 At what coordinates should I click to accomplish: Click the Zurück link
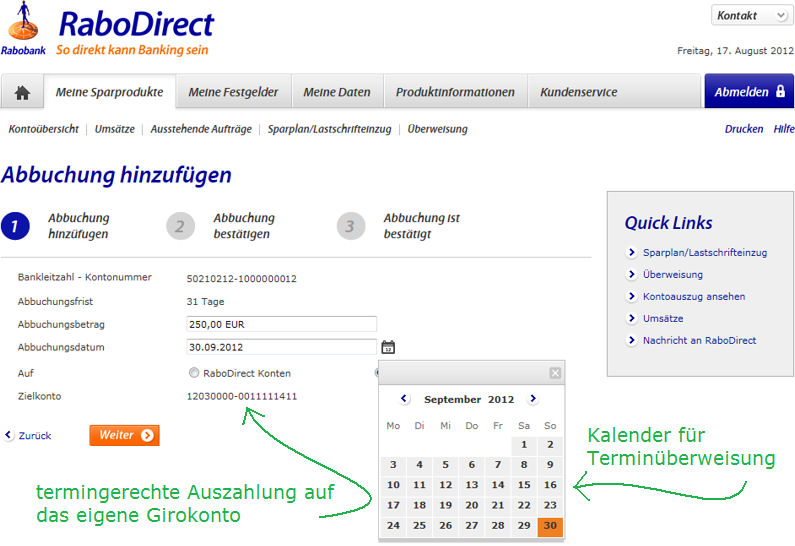click(35, 435)
